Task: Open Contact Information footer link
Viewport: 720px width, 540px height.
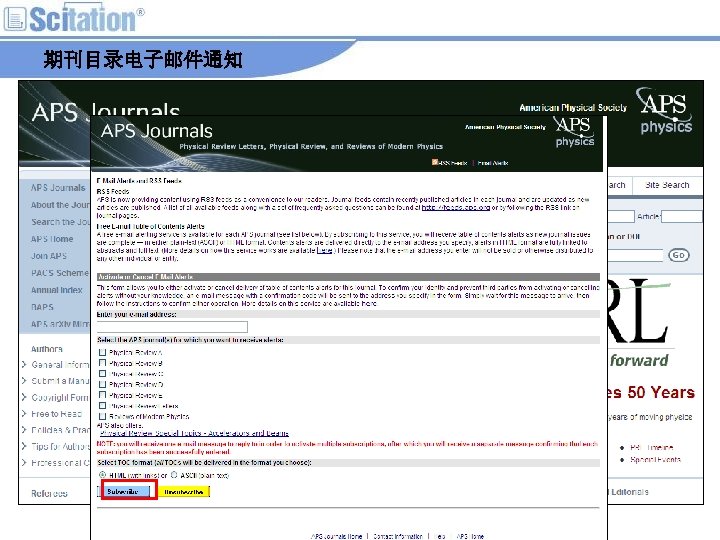Action: pos(398,536)
